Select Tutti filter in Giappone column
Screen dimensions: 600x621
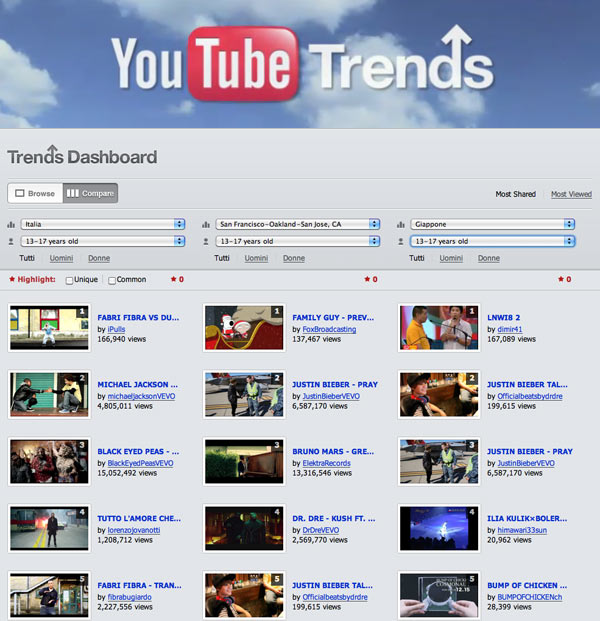[417, 258]
